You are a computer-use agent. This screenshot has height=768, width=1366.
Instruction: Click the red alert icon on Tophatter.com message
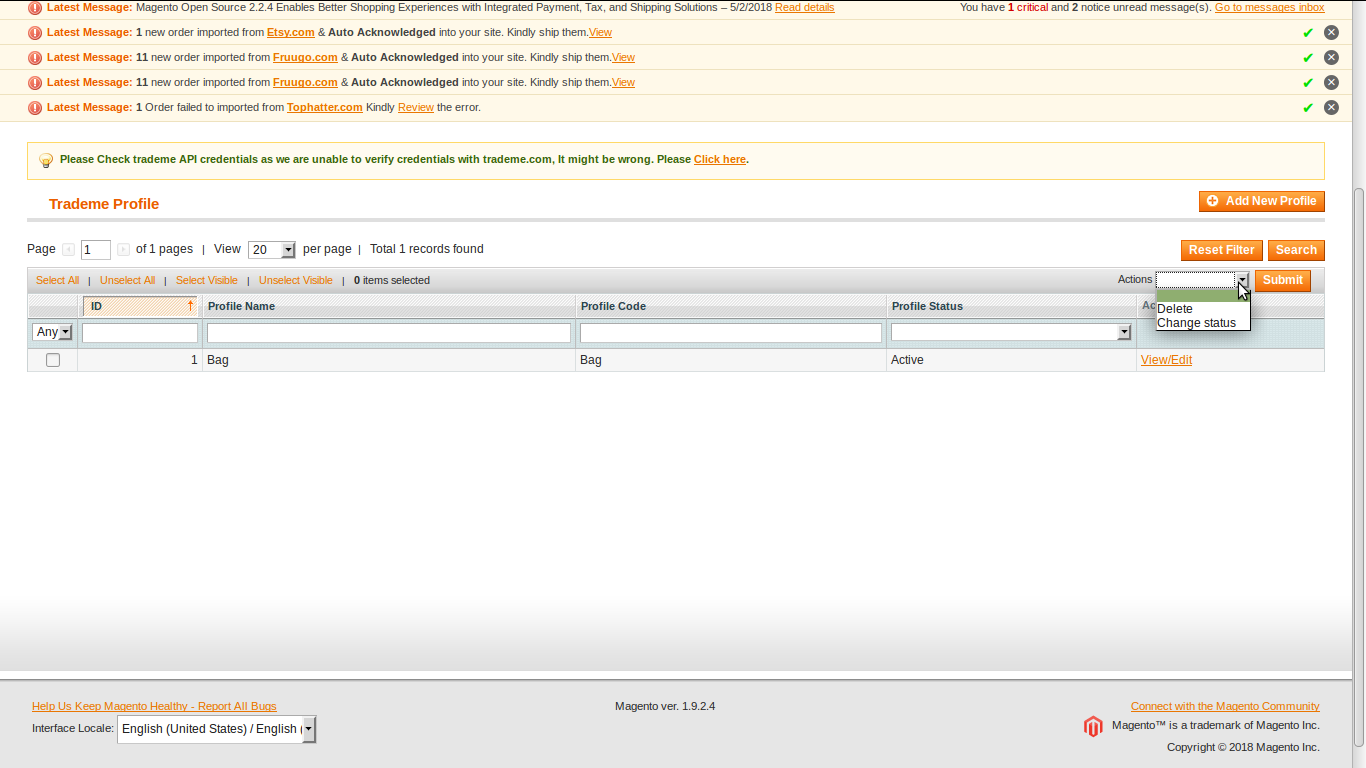pyautogui.click(x=35, y=108)
